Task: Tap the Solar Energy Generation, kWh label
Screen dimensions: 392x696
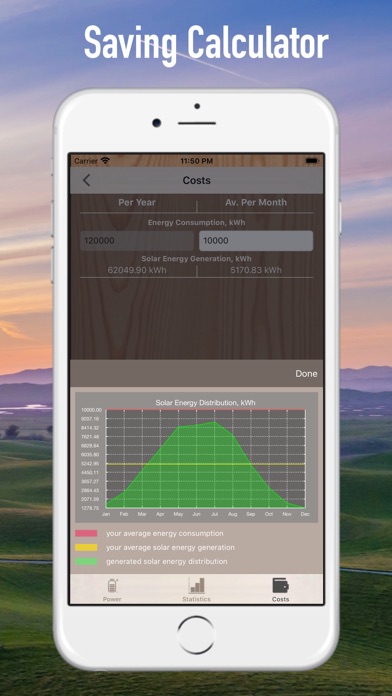Action: [x=196, y=258]
